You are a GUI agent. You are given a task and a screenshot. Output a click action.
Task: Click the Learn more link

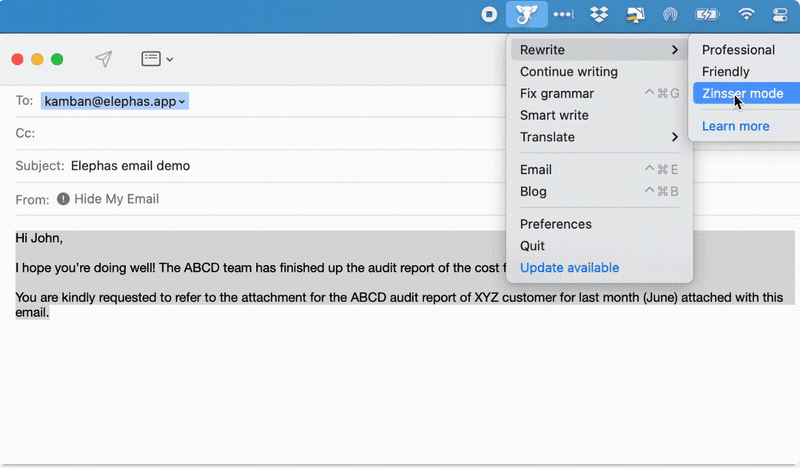pyautogui.click(x=735, y=126)
